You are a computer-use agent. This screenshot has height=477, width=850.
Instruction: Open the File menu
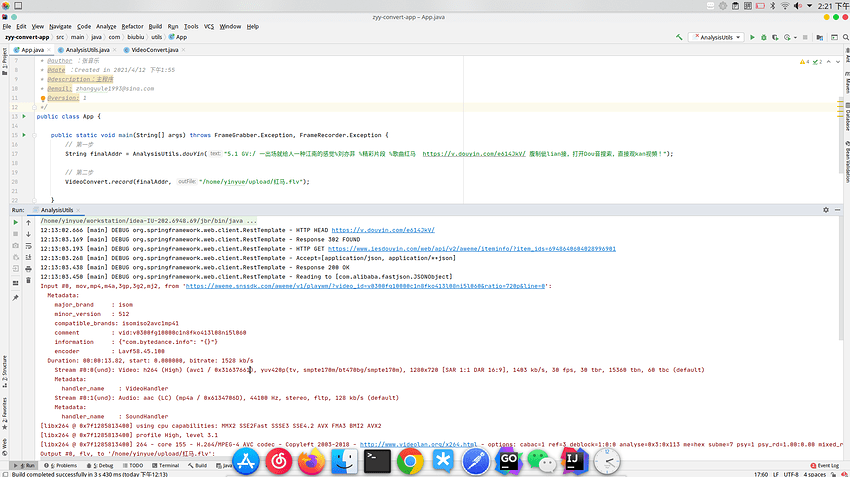click(7, 27)
